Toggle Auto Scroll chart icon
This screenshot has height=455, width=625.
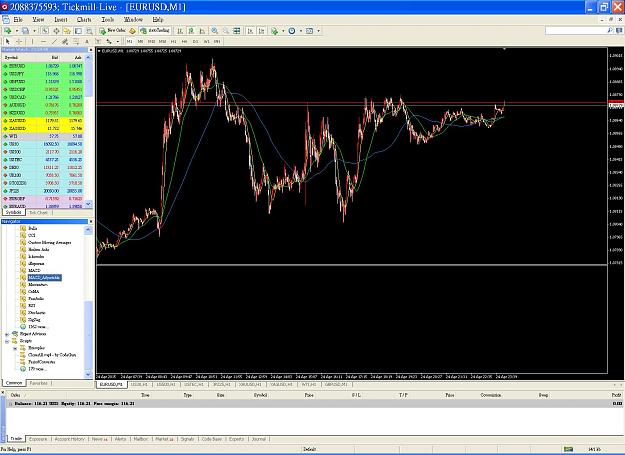pos(250,31)
